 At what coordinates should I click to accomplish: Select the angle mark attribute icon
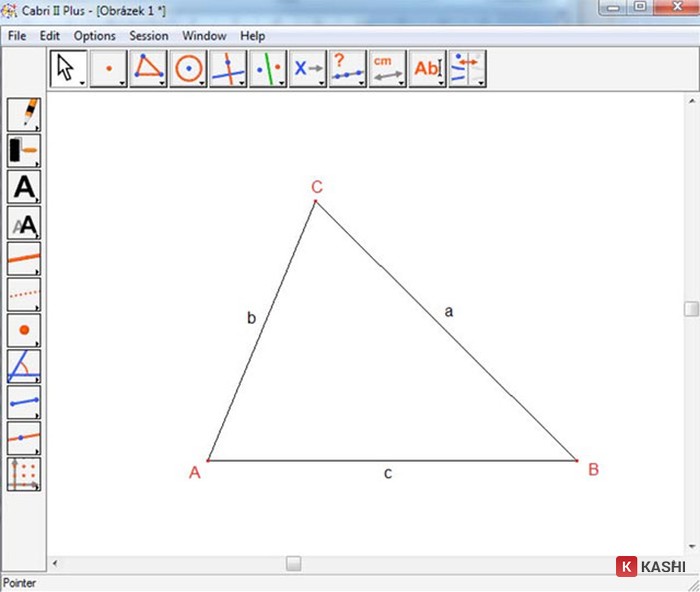point(24,366)
